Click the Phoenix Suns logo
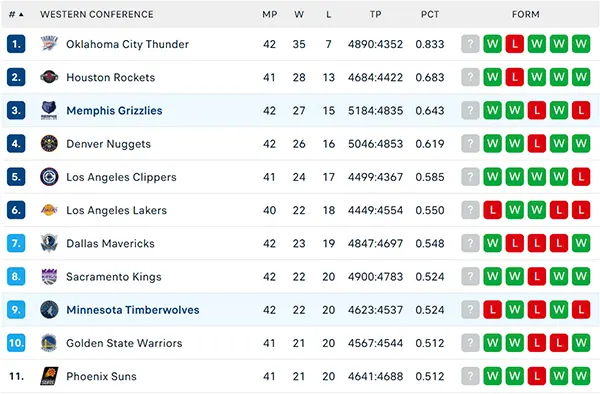 coord(49,376)
